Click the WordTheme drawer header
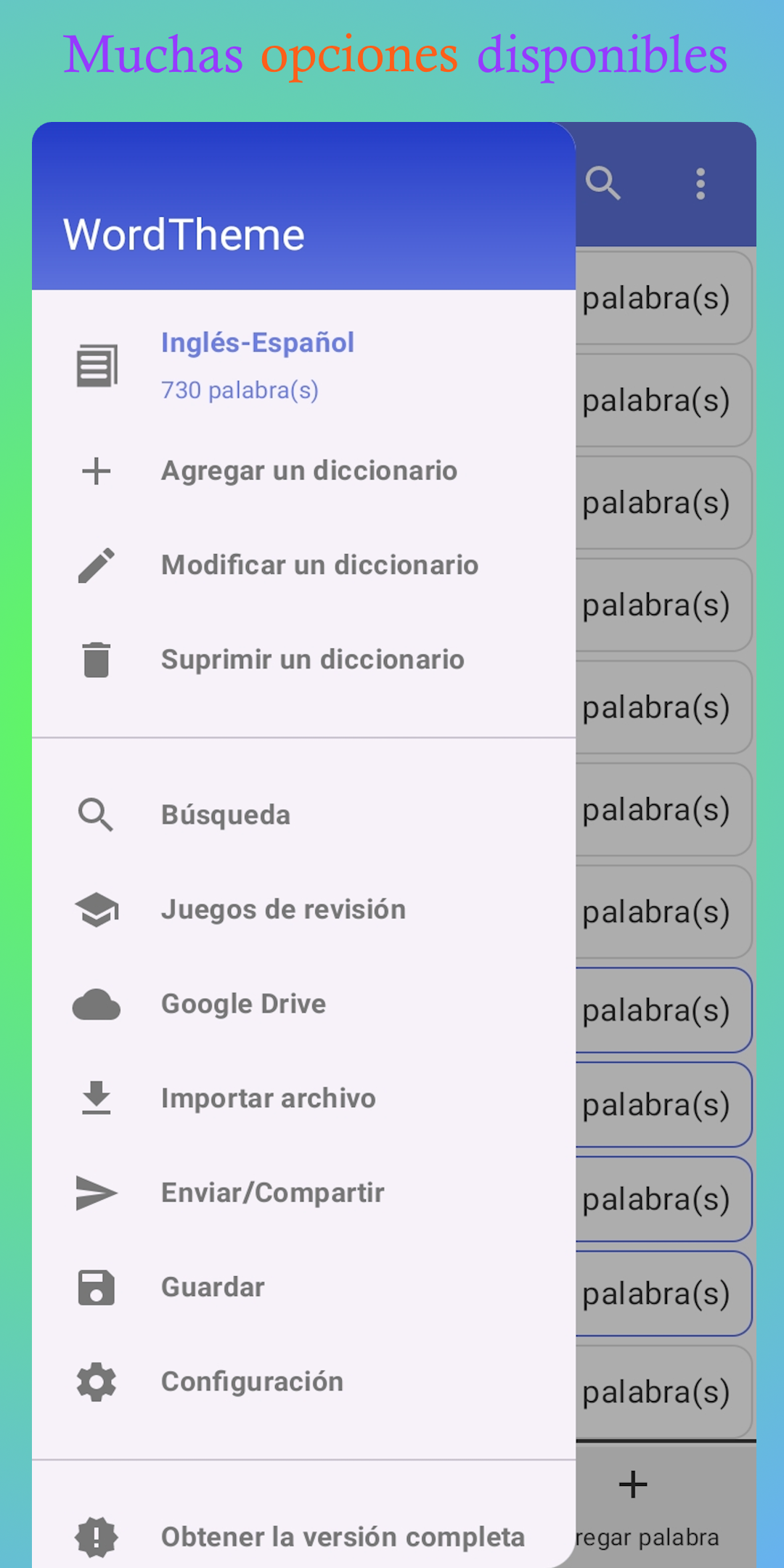 pos(303,206)
